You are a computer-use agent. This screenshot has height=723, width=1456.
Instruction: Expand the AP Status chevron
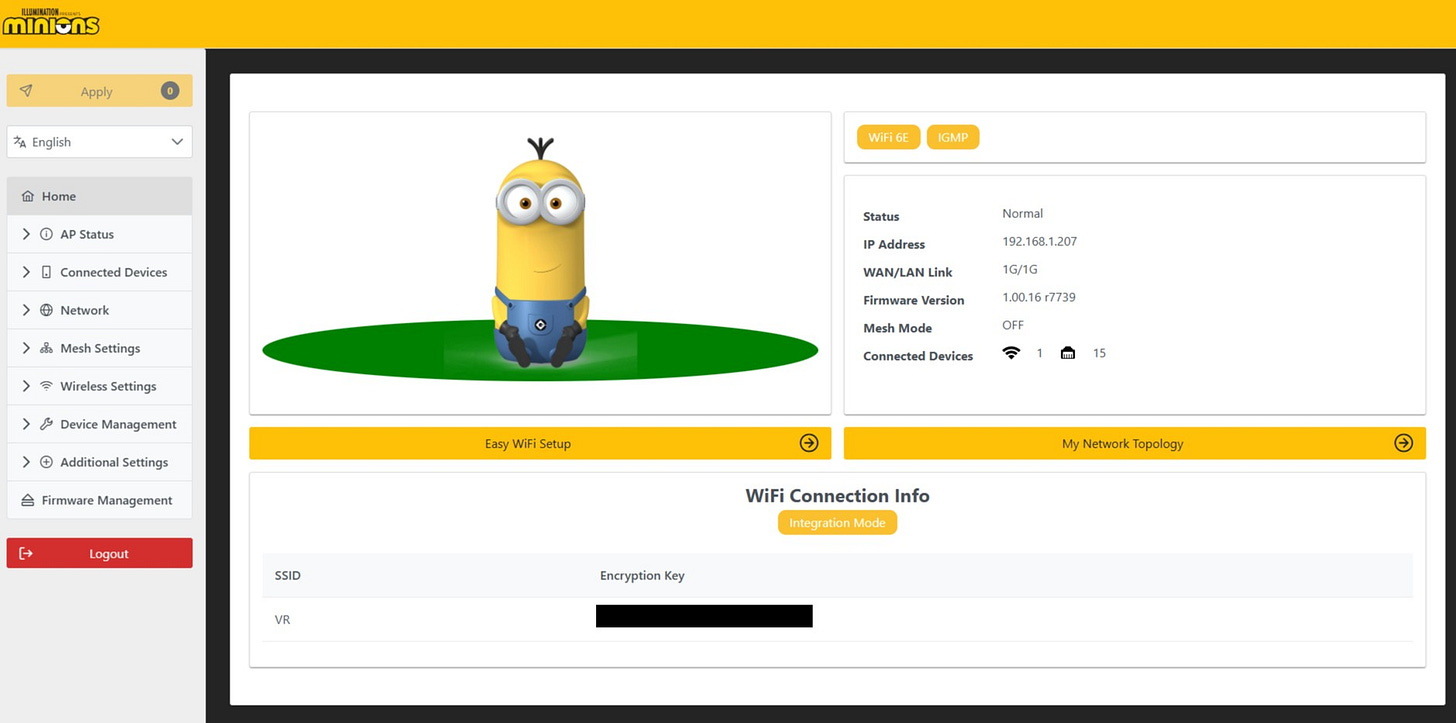[x=26, y=234]
